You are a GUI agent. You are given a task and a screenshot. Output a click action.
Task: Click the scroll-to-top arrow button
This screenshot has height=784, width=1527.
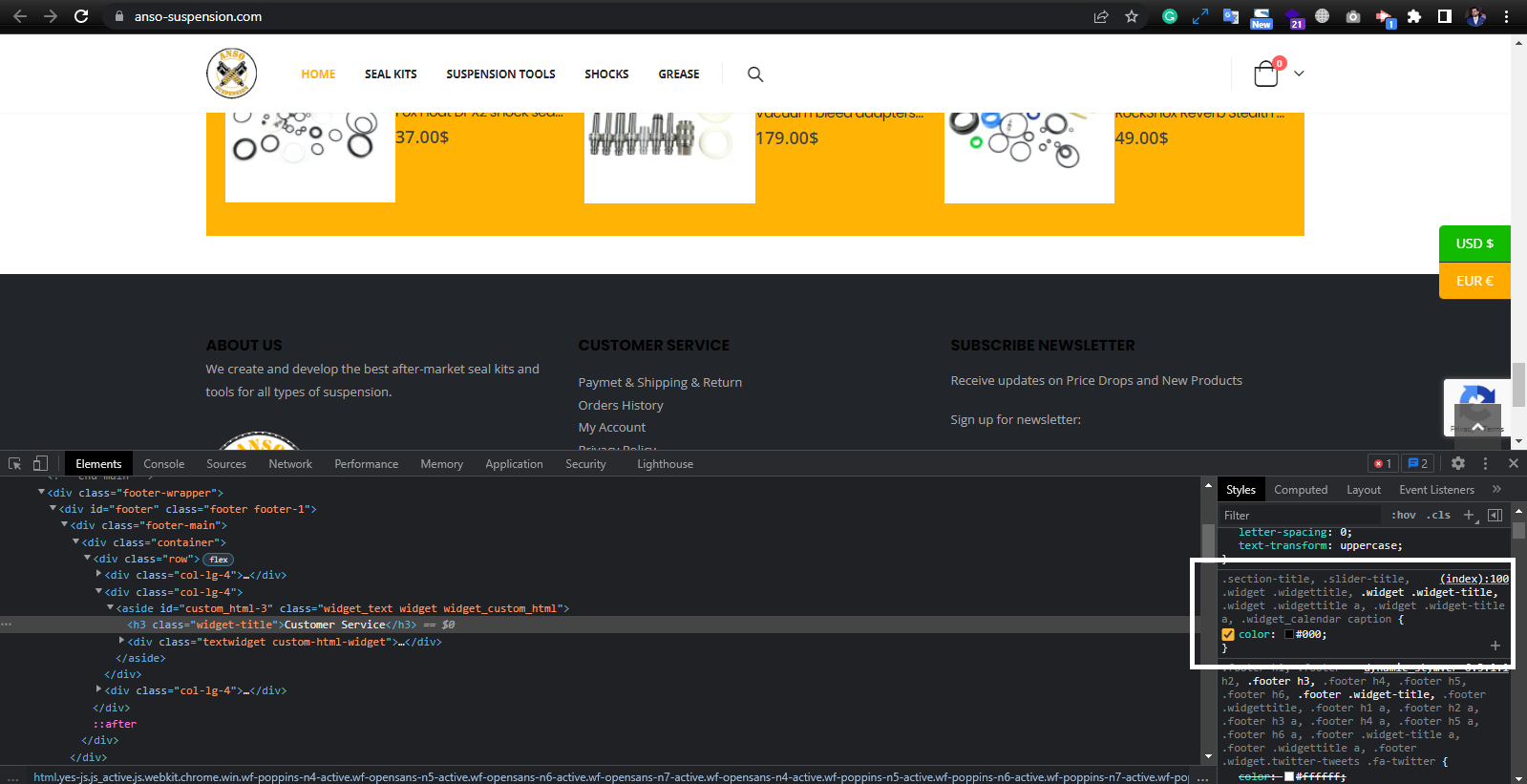[1477, 427]
